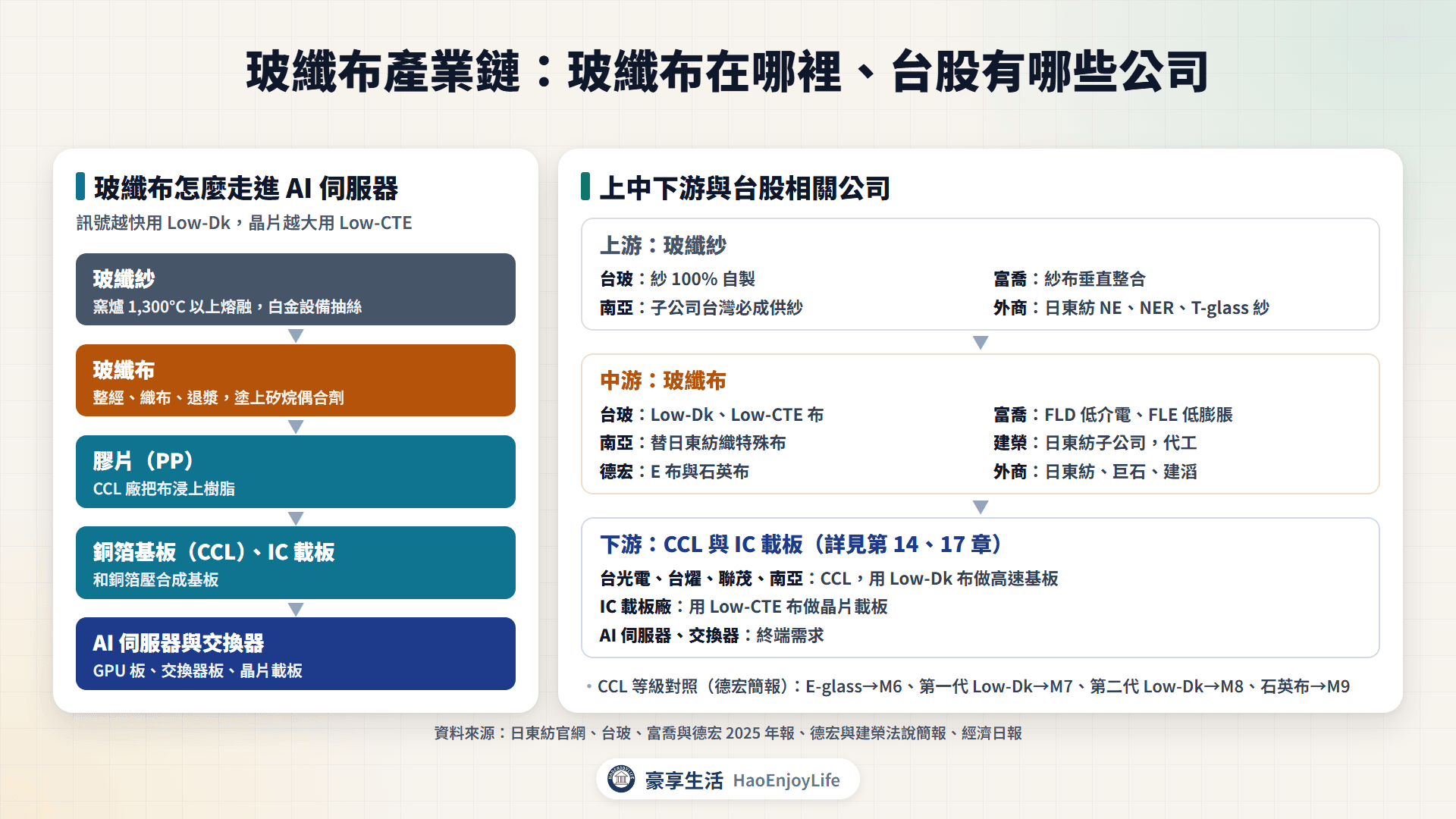Click the line 建榮：日東紡子公司，代工

(1095, 443)
